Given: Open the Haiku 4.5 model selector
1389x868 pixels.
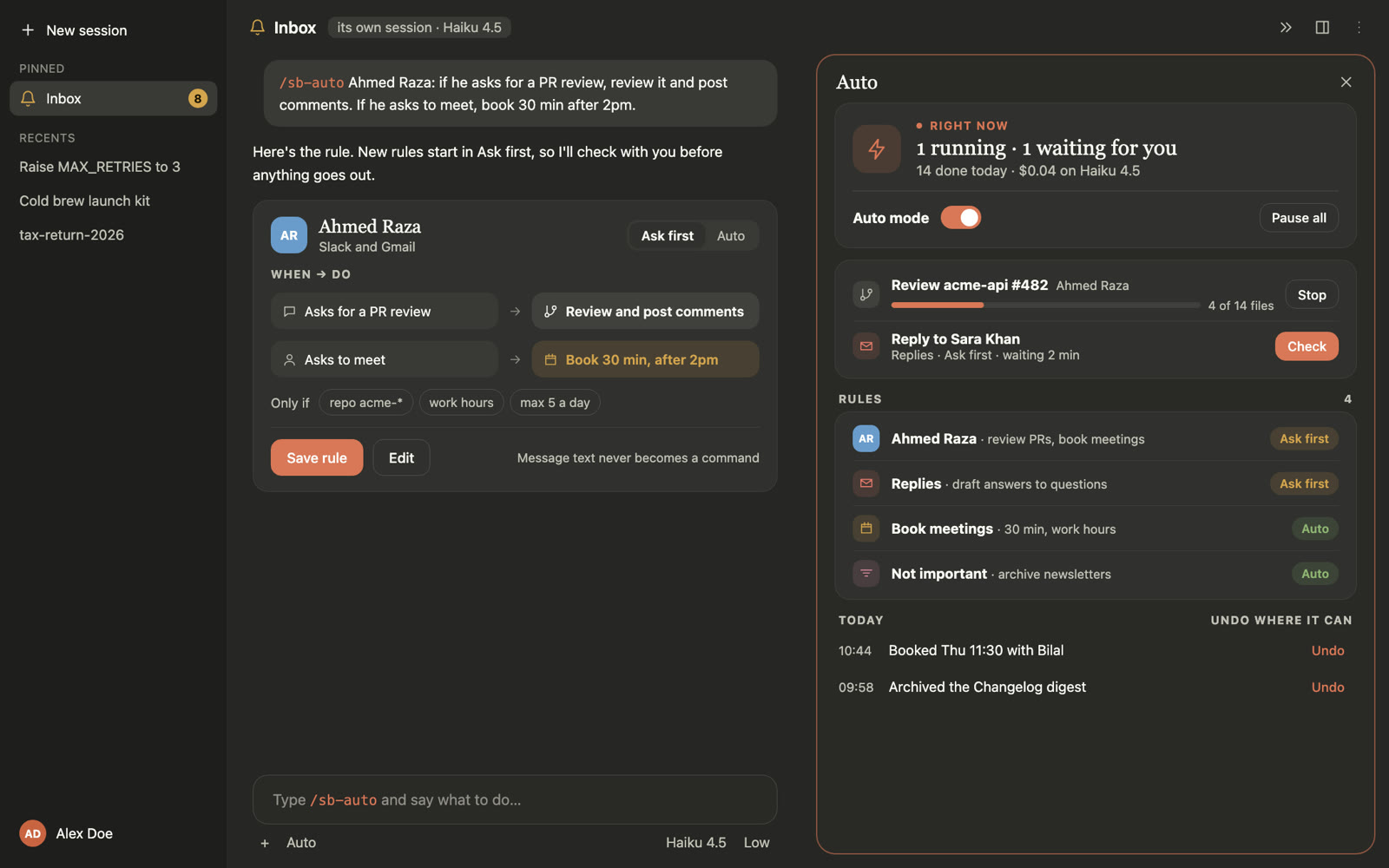Looking at the screenshot, I should click(695, 843).
